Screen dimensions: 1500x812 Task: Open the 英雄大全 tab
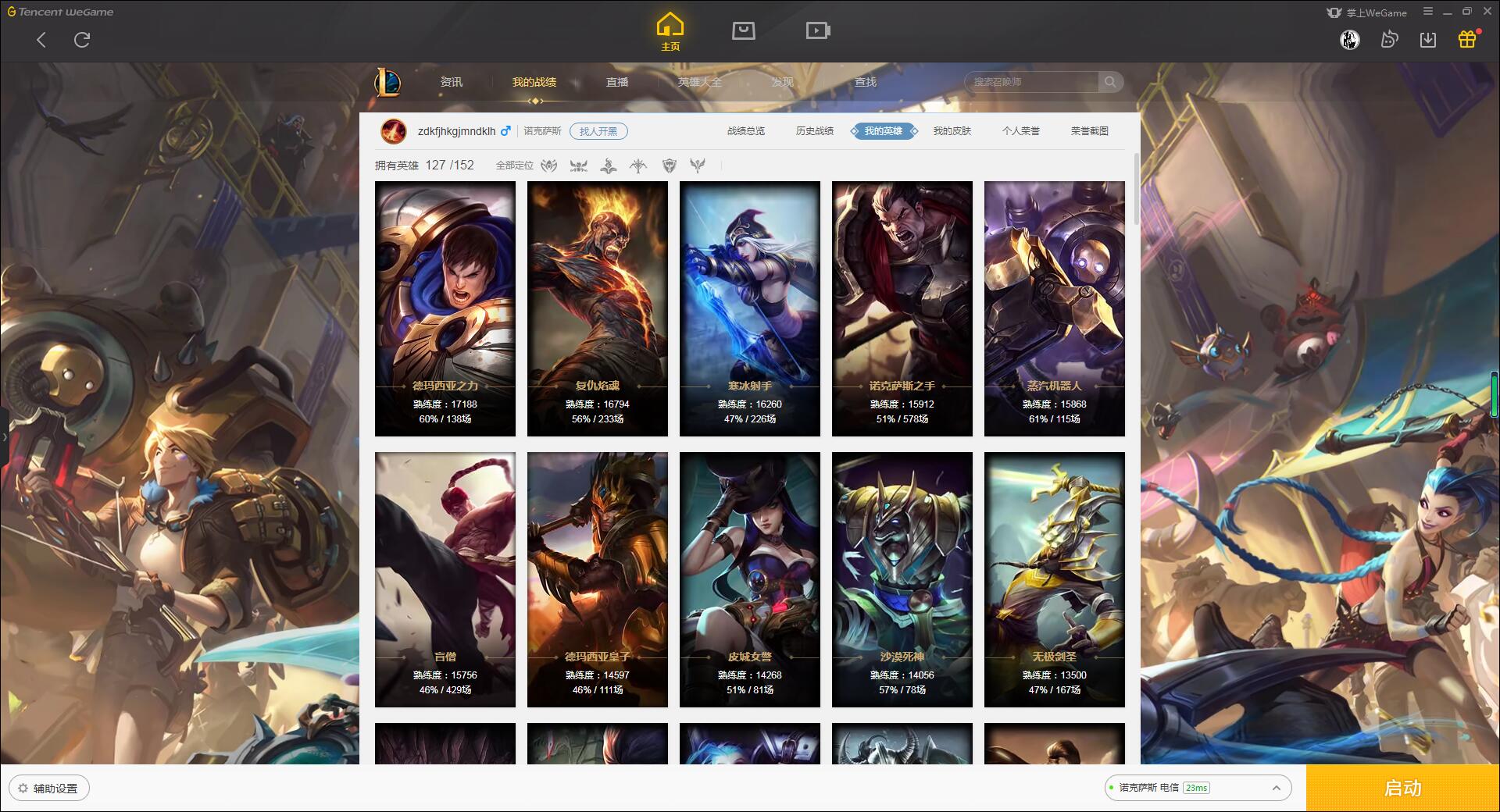700,82
